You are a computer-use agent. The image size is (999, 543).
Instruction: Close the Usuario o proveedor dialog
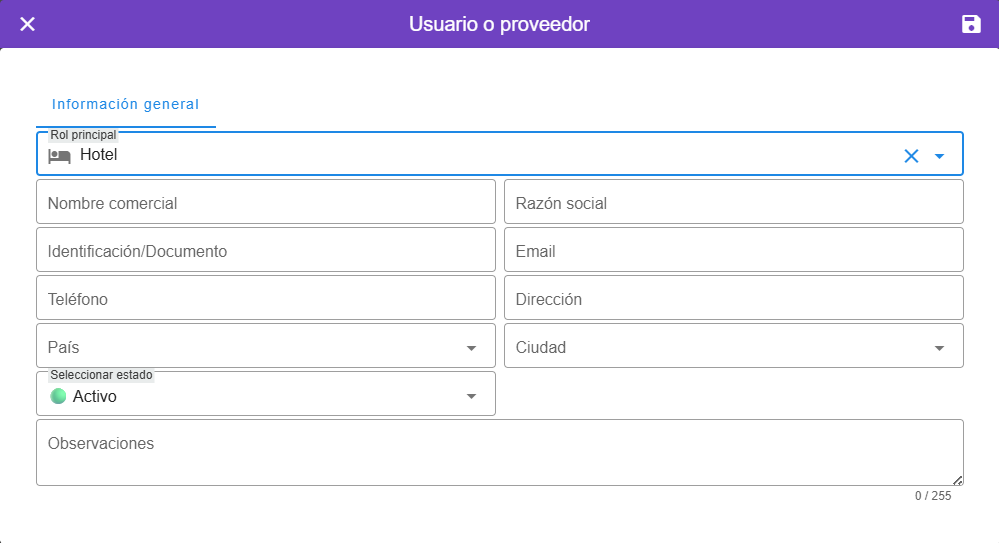(28, 24)
